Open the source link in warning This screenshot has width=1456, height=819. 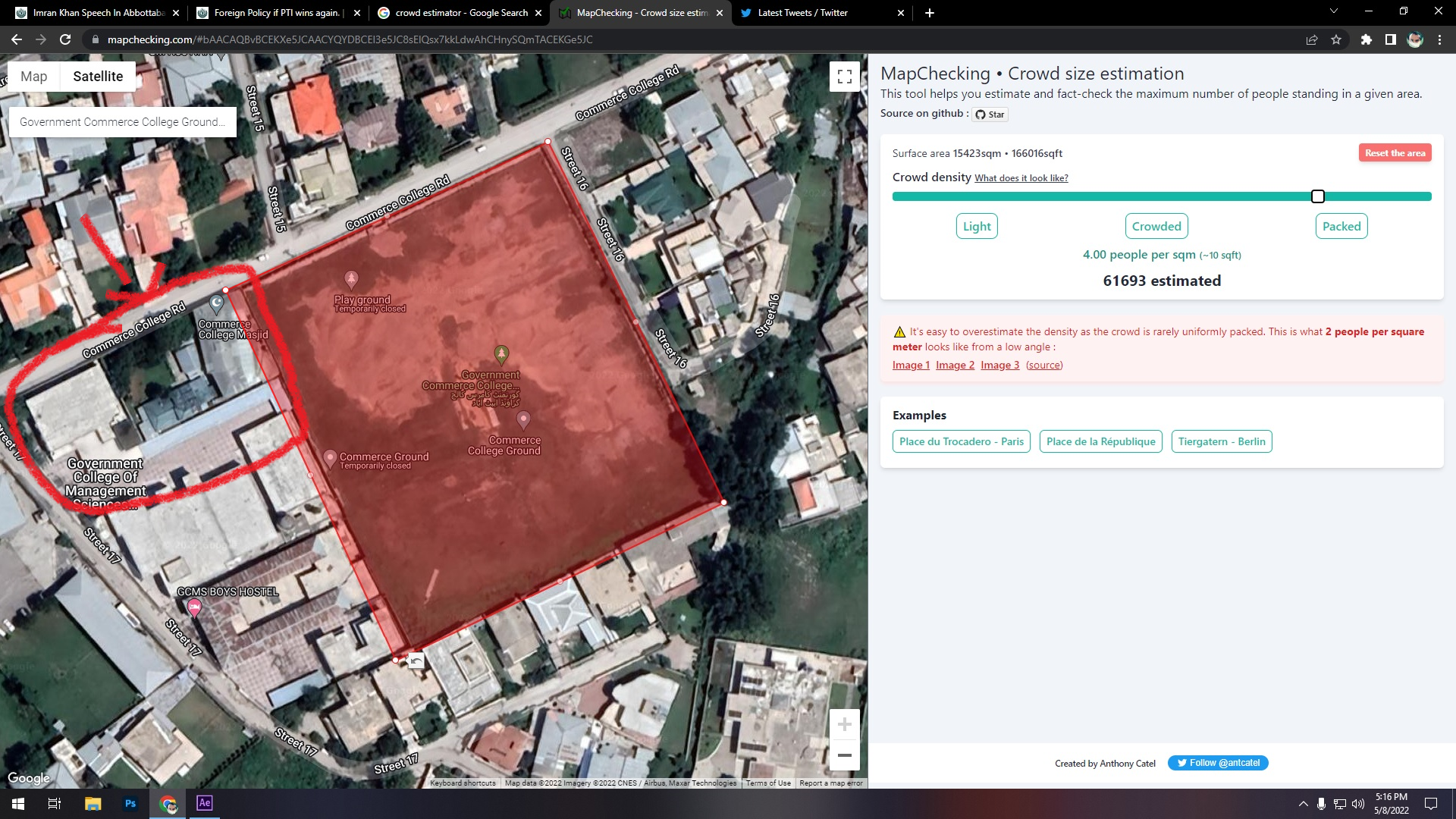(1044, 366)
